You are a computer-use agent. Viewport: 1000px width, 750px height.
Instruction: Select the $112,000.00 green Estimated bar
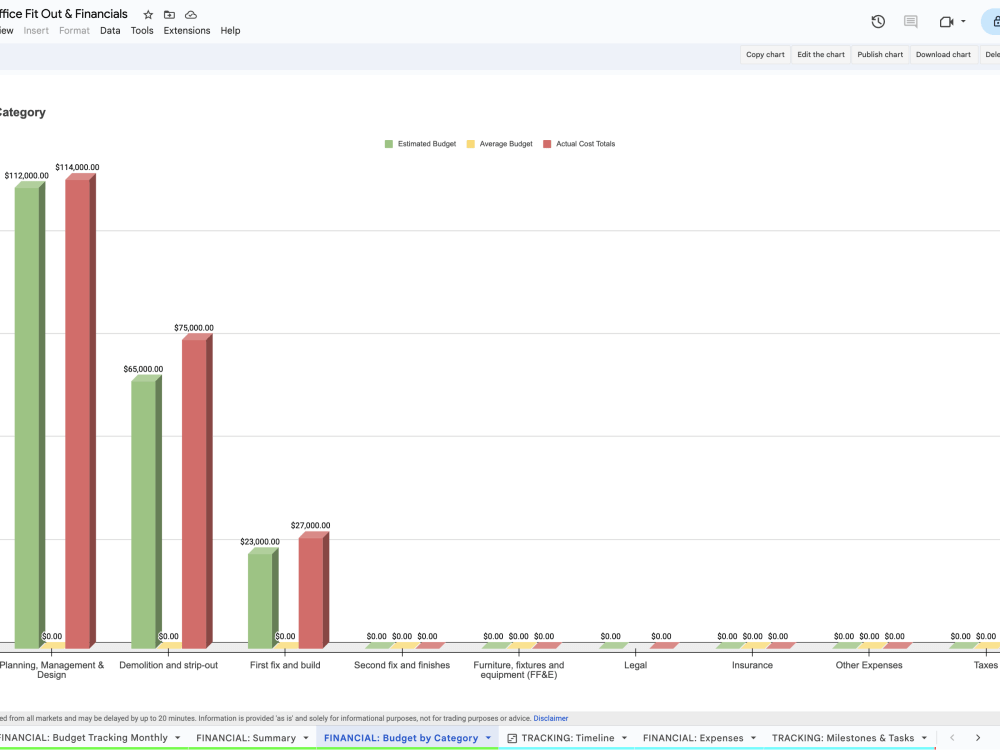(28, 416)
